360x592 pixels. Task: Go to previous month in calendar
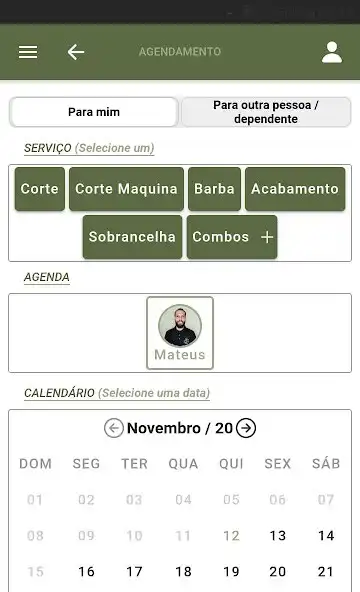click(114, 428)
